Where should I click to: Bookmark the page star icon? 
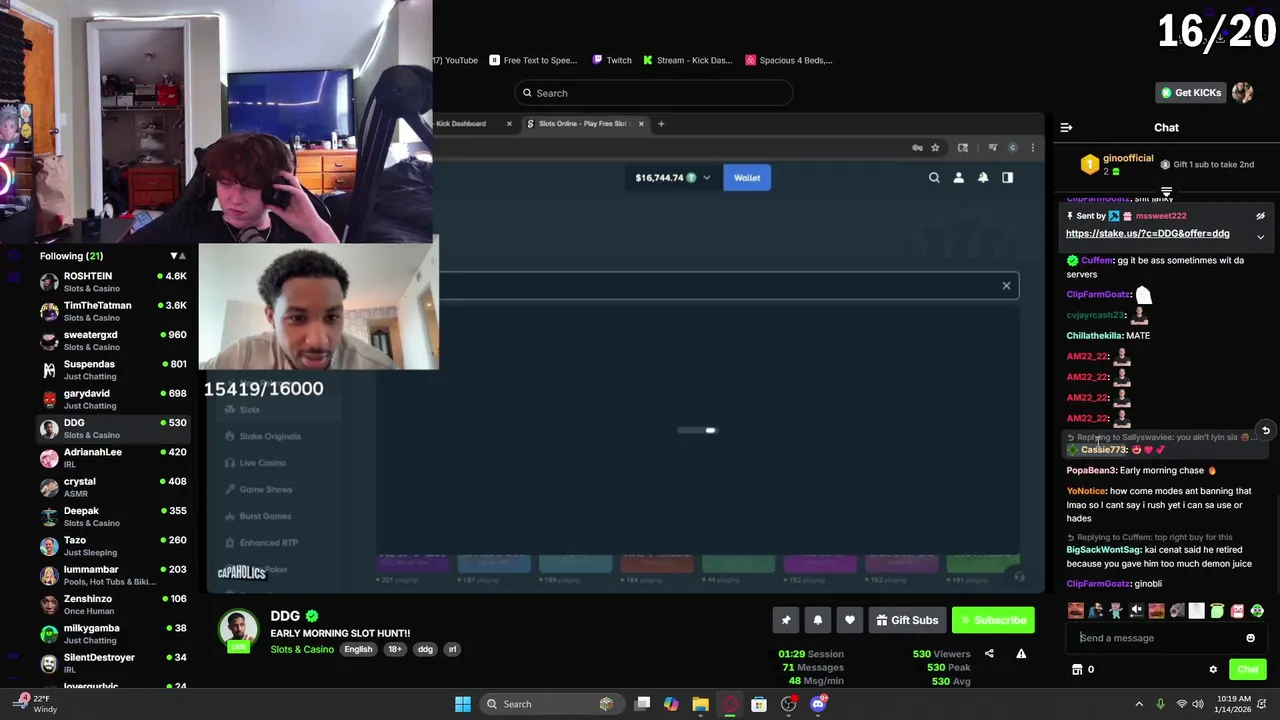tap(935, 148)
